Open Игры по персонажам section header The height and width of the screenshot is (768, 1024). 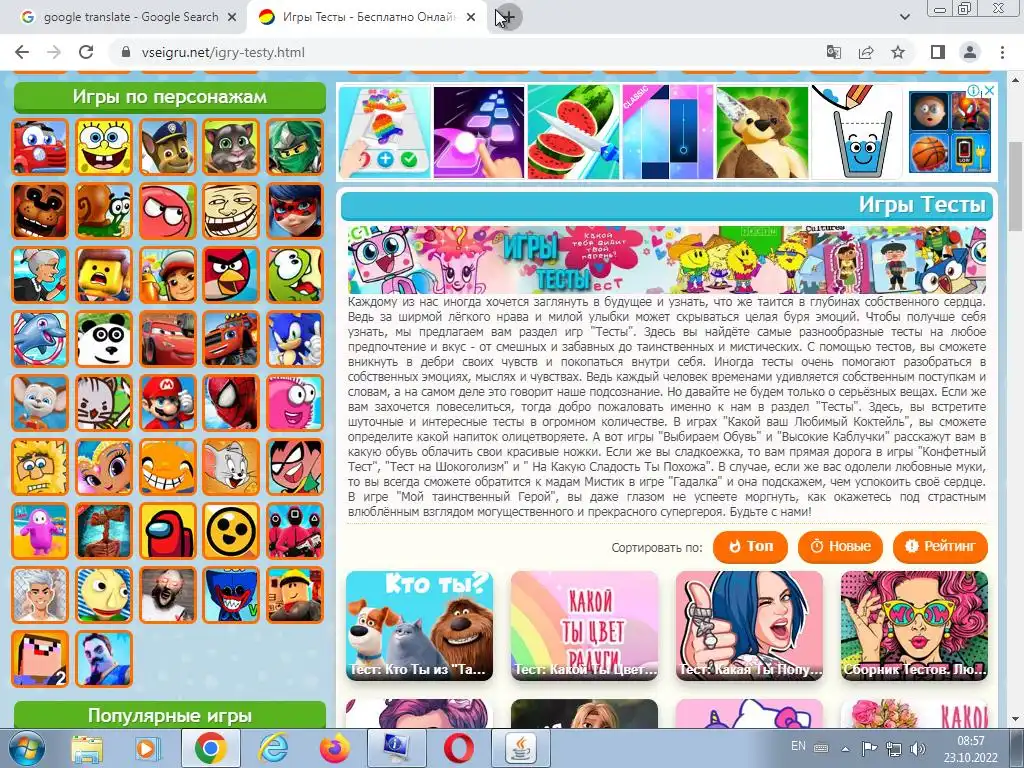[170, 97]
